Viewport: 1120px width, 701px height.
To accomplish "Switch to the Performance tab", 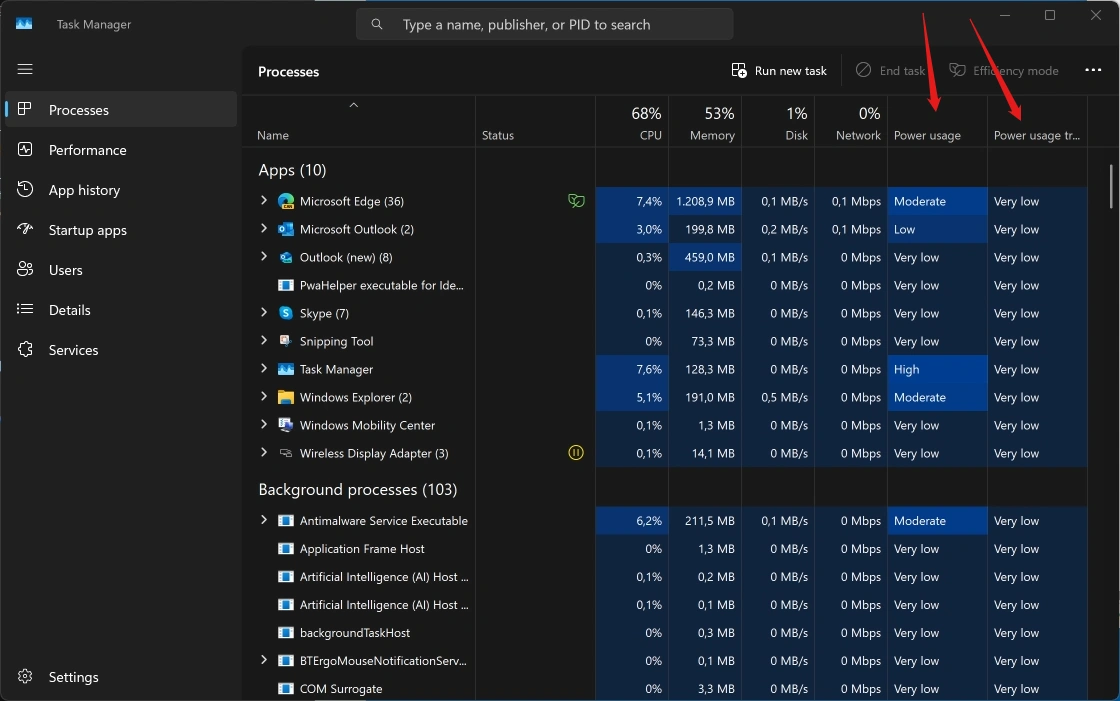I will click(x=87, y=150).
